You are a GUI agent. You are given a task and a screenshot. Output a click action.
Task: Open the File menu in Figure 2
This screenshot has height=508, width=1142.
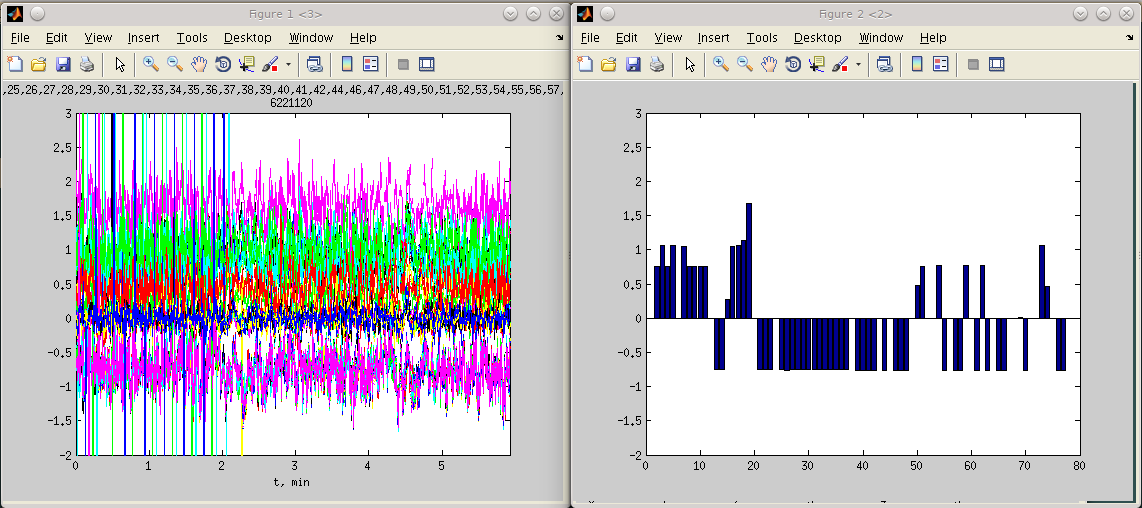tap(591, 38)
